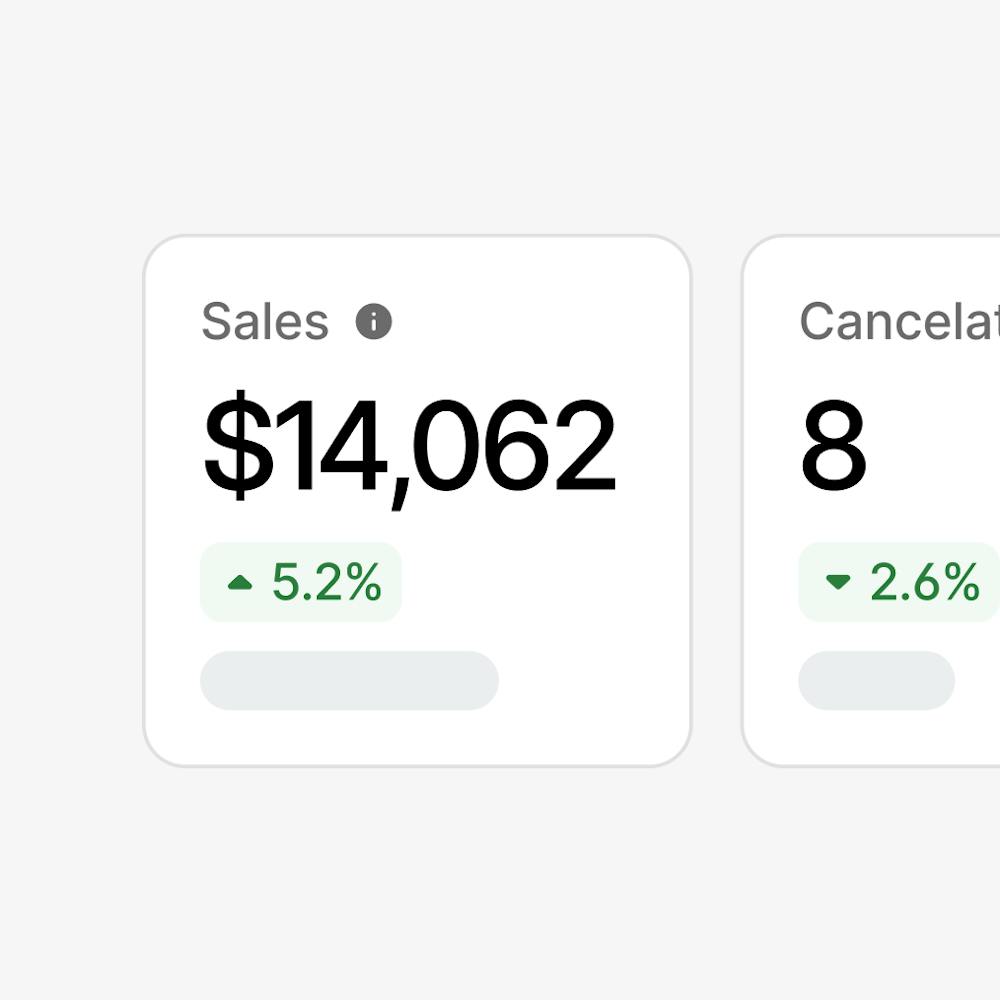This screenshot has width=1000, height=1000.
Task: Click the digits 062 in the sales figure
Action: point(514,445)
